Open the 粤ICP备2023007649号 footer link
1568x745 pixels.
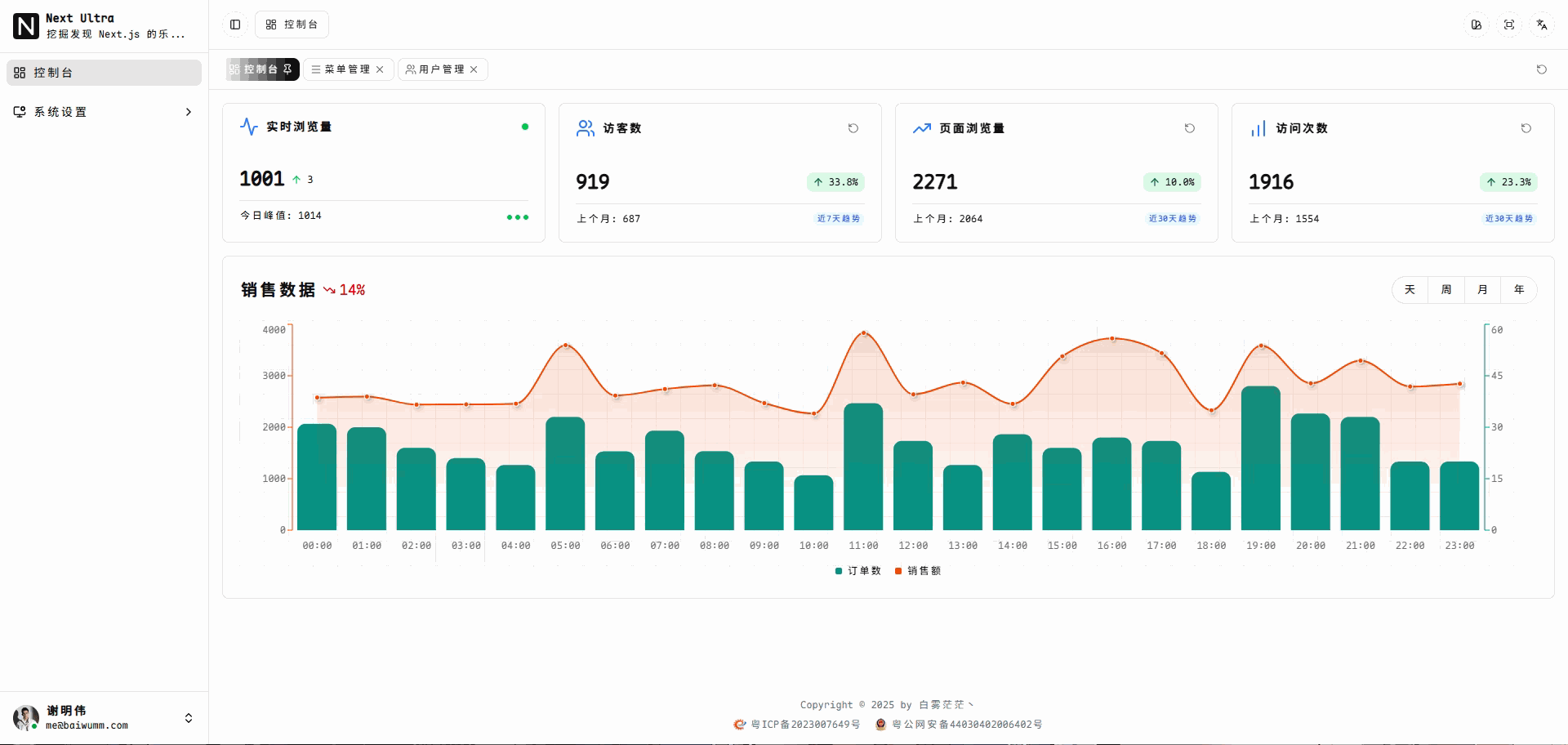pyautogui.click(x=804, y=725)
